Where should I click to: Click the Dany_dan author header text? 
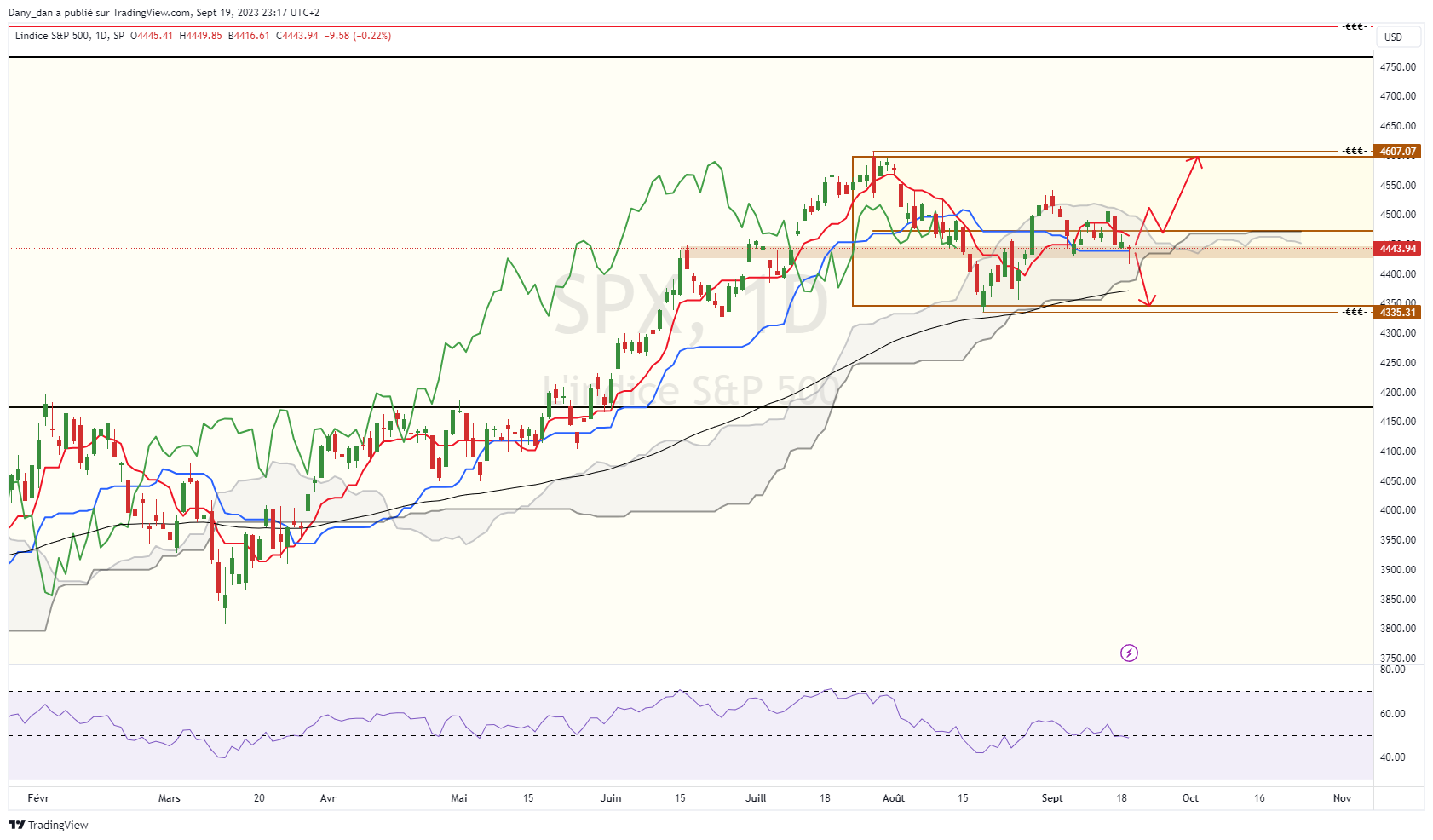pyautogui.click(x=31, y=13)
